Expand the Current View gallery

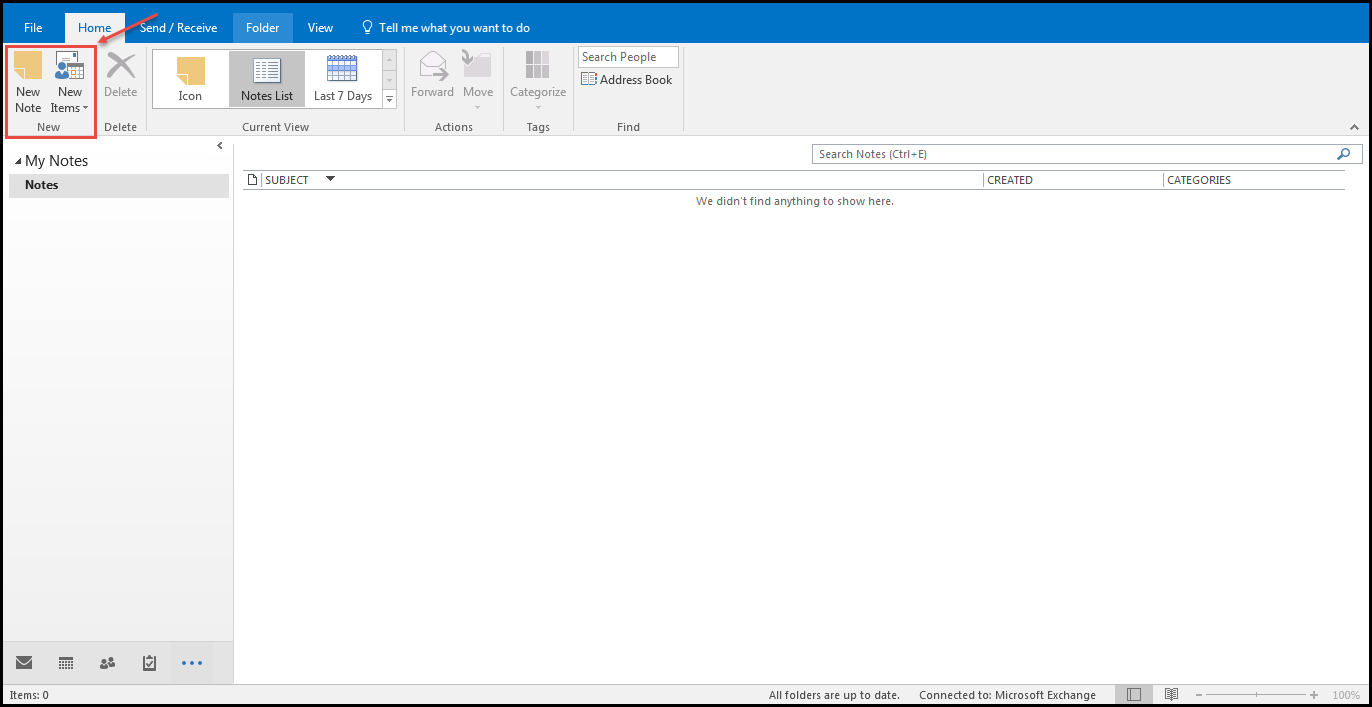(390, 98)
